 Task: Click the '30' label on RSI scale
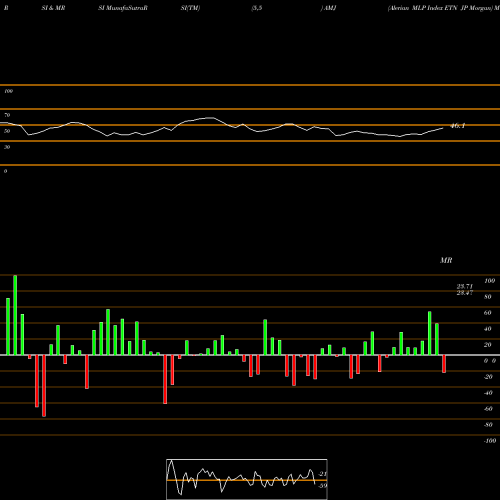coord(7,147)
